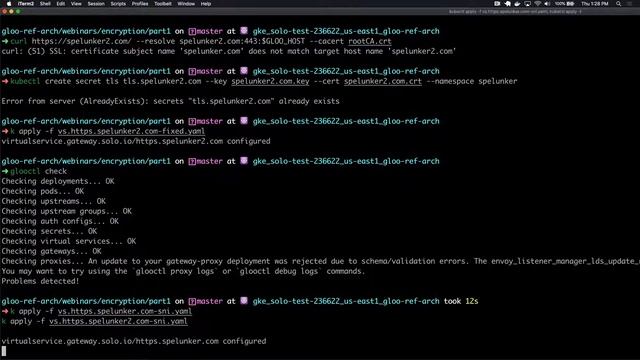The height and width of the screenshot is (360, 640).
Task: Click 'Checking virtual services... OK' line
Action: 69,241
